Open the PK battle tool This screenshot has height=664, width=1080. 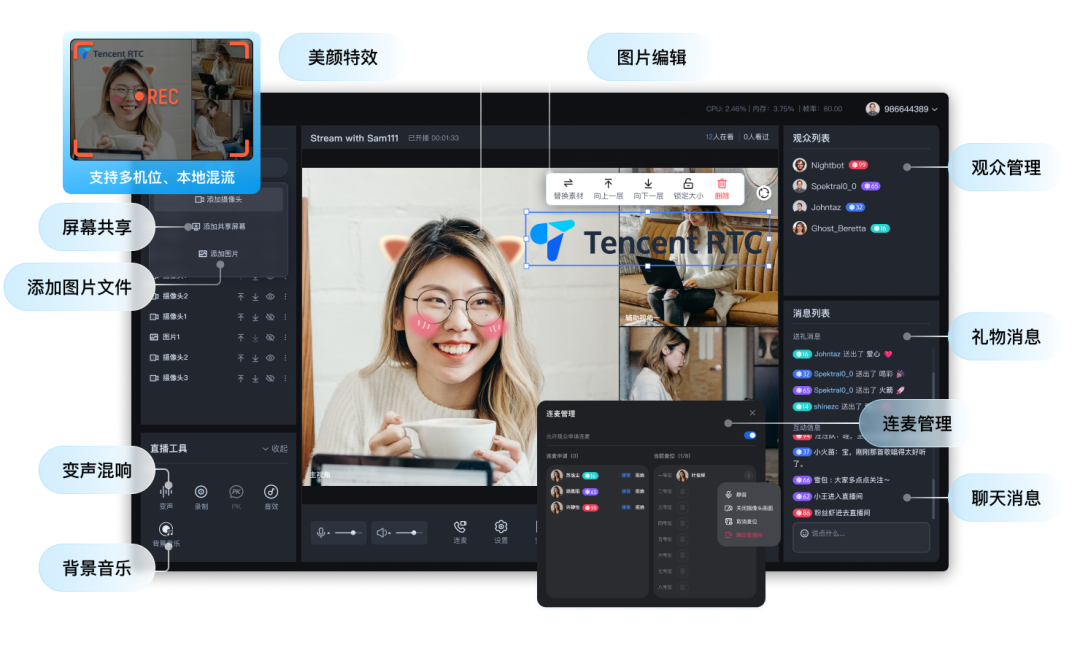click(x=236, y=495)
